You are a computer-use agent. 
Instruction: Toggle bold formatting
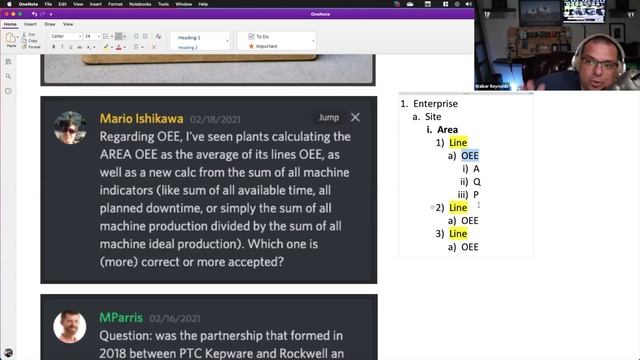point(53,47)
